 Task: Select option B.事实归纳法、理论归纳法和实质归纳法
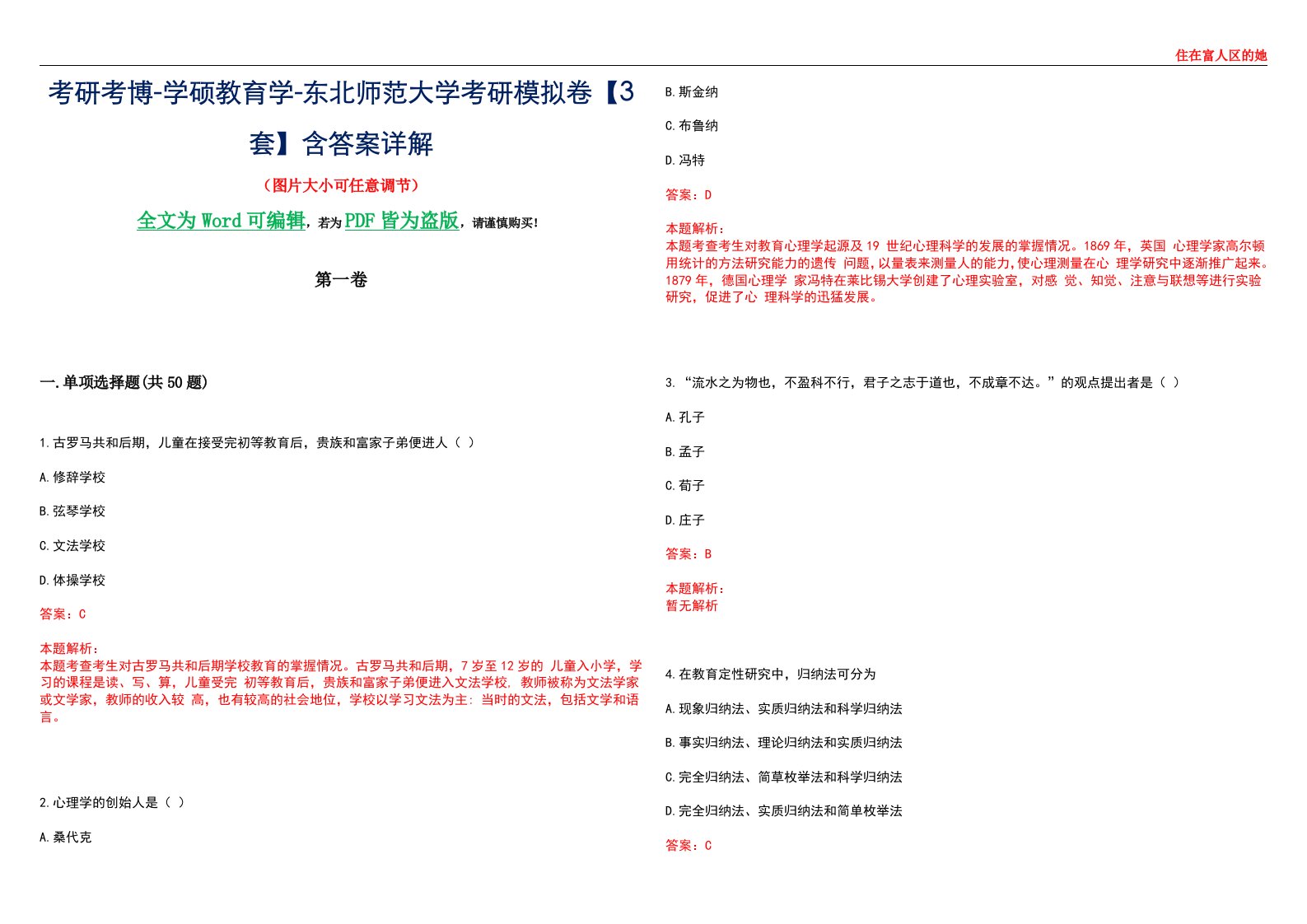tap(784, 743)
